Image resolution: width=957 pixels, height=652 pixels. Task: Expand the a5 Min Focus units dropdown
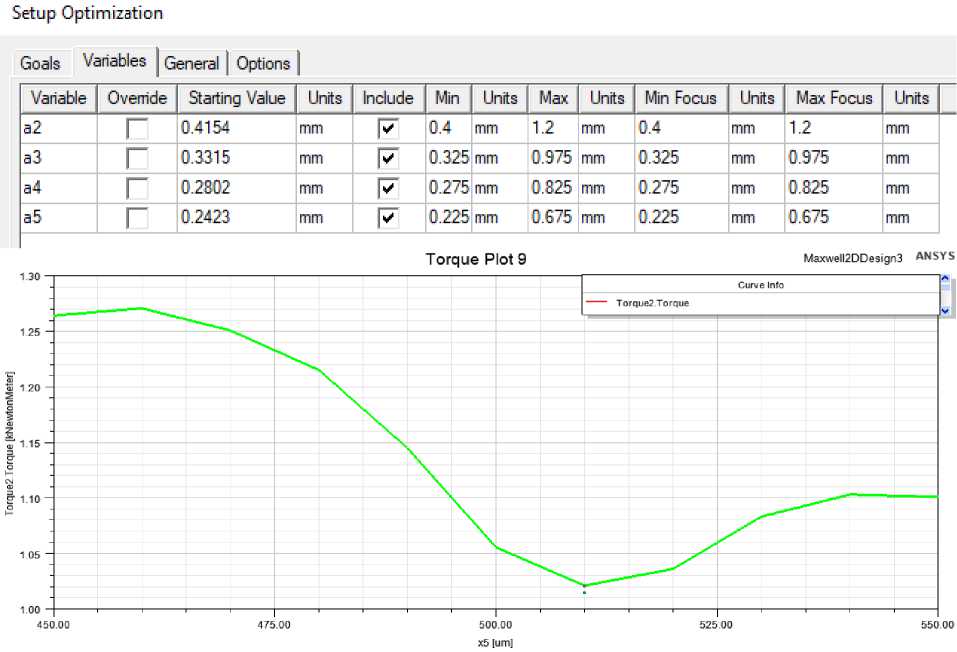point(756,218)
